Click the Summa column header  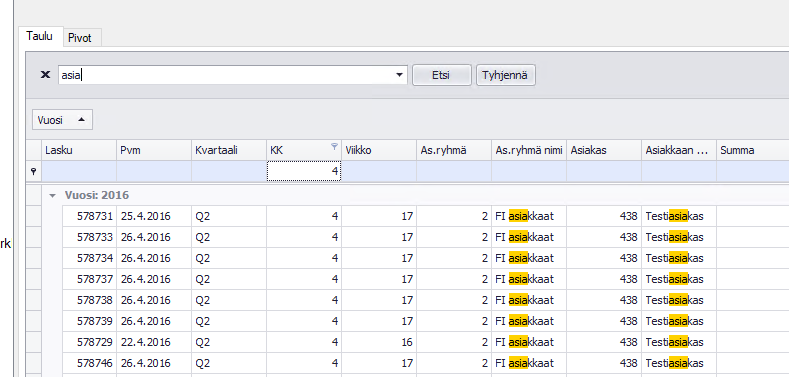[753, 150]
